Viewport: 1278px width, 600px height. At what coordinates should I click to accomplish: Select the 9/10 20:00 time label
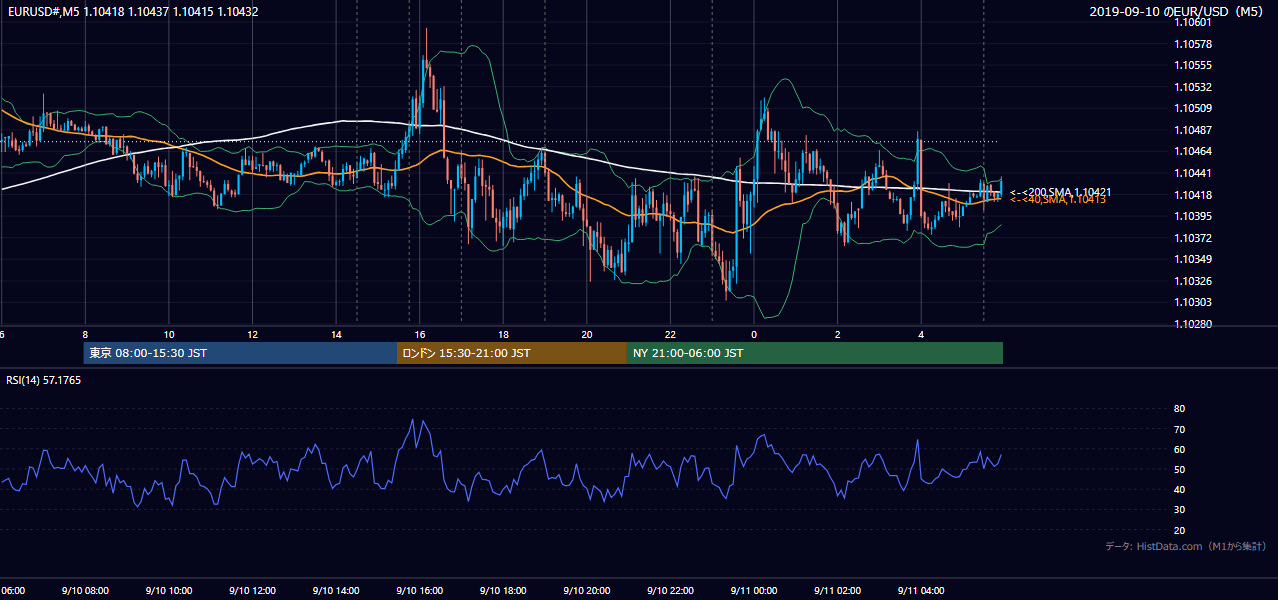tap(586, 591)
